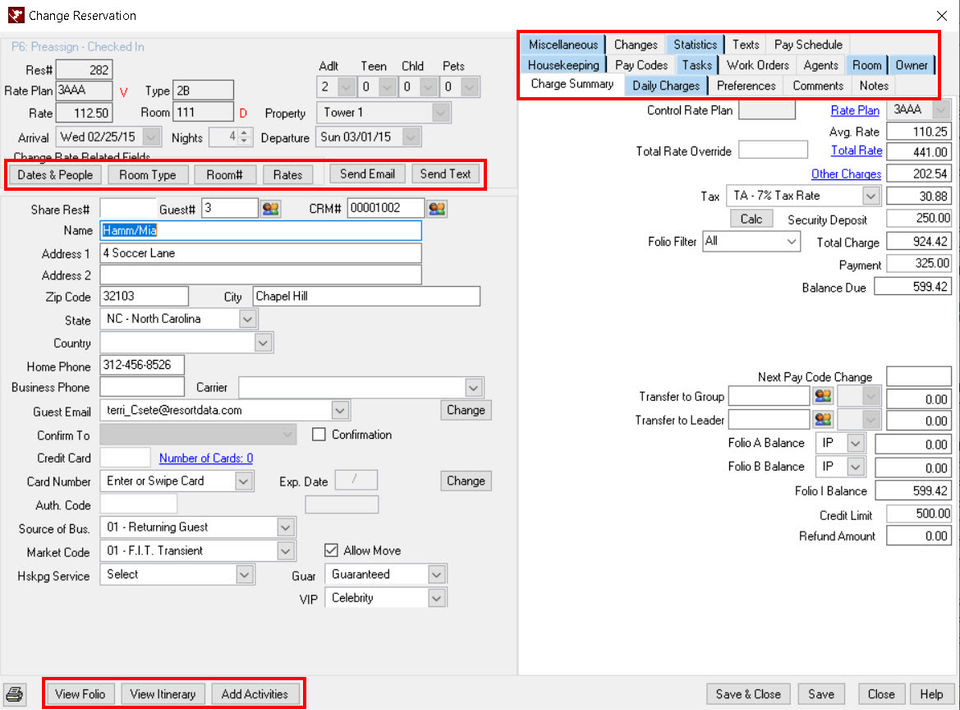960x710 pixels.
Task: Switch to the Pay Codes tab
Action: (641, 65)
